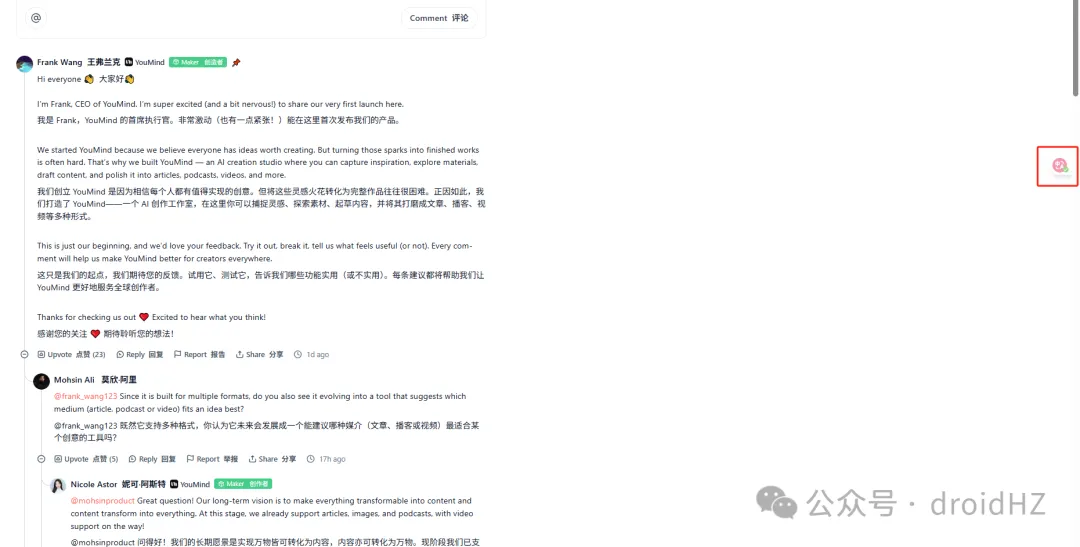This screenshot has width=1080, height=547.
Task: Click the page vertical scrollbar thumb
Action: click(x=1075, y=48)
